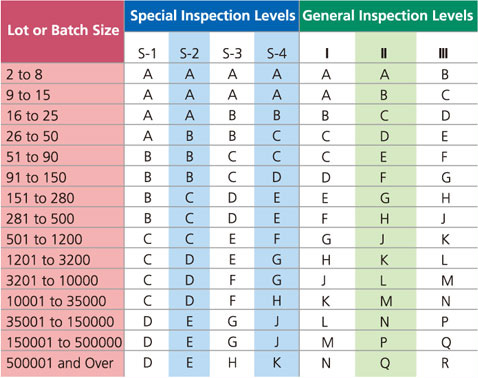Click letter H in the S-3 column
Screen dimensions: 478x378
(232, 363)
